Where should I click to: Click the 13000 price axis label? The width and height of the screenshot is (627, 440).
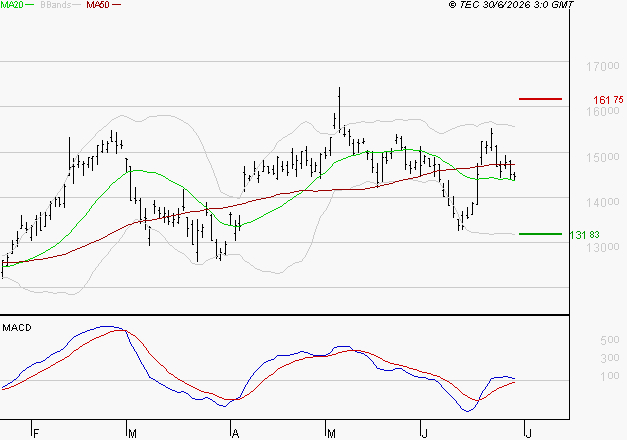[603, 247]
